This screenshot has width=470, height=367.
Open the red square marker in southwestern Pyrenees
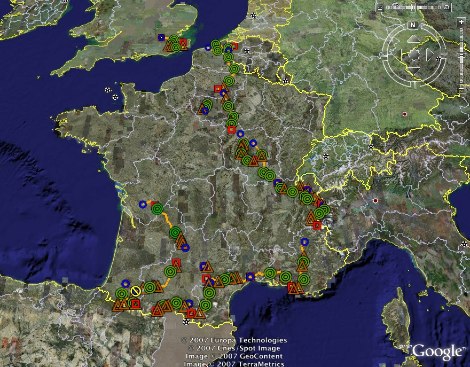coord(135,304)
